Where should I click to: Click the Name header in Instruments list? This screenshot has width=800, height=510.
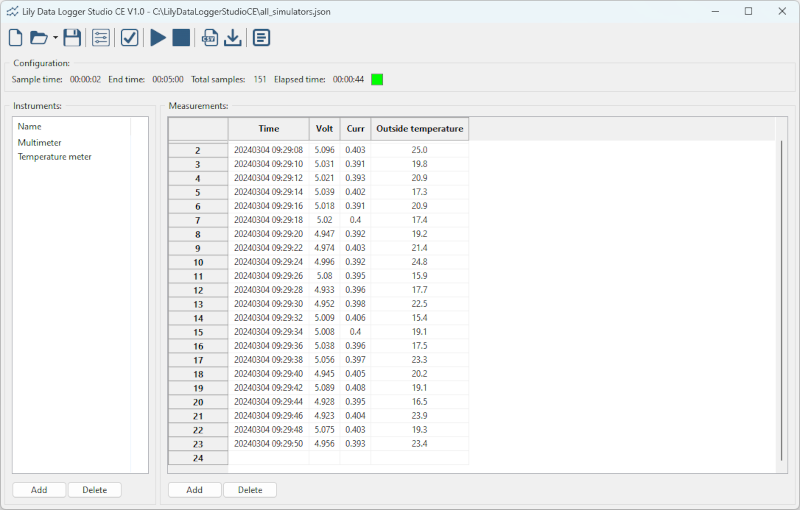[x=30, y=126]
